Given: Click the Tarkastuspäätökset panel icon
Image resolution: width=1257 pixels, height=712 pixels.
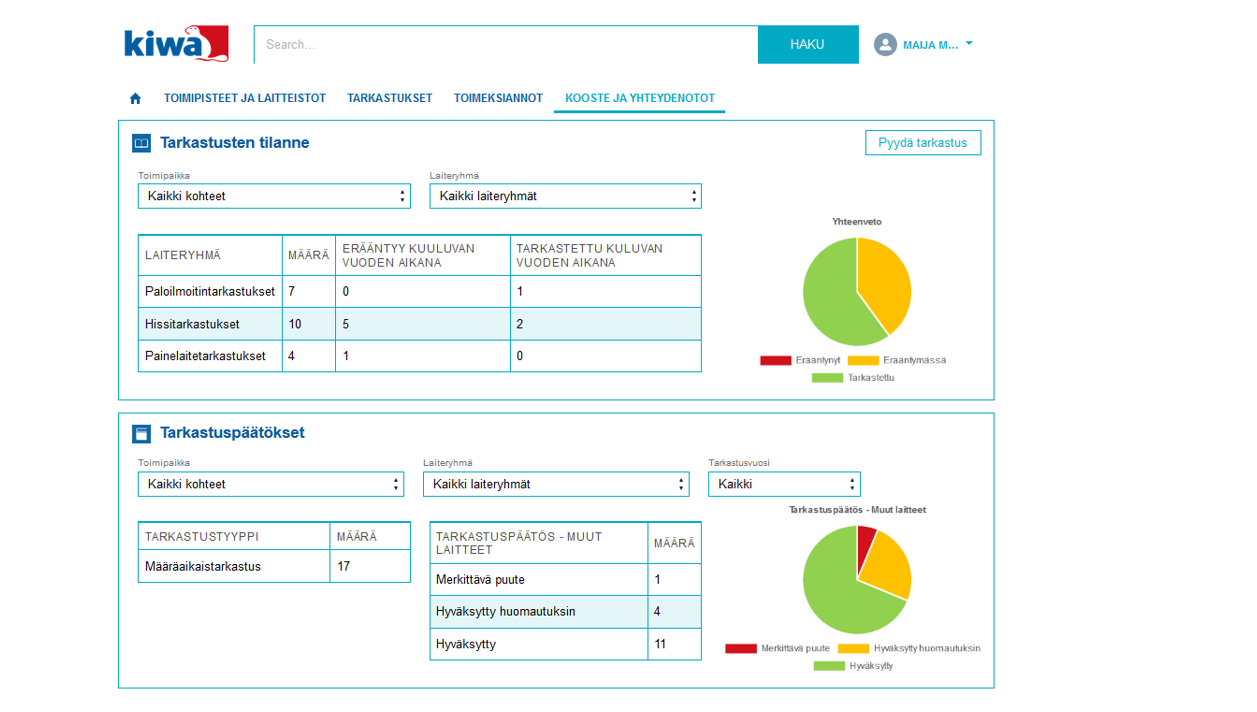Looking at the screenshot, I should pyautogui.click(x=141, y=432).
